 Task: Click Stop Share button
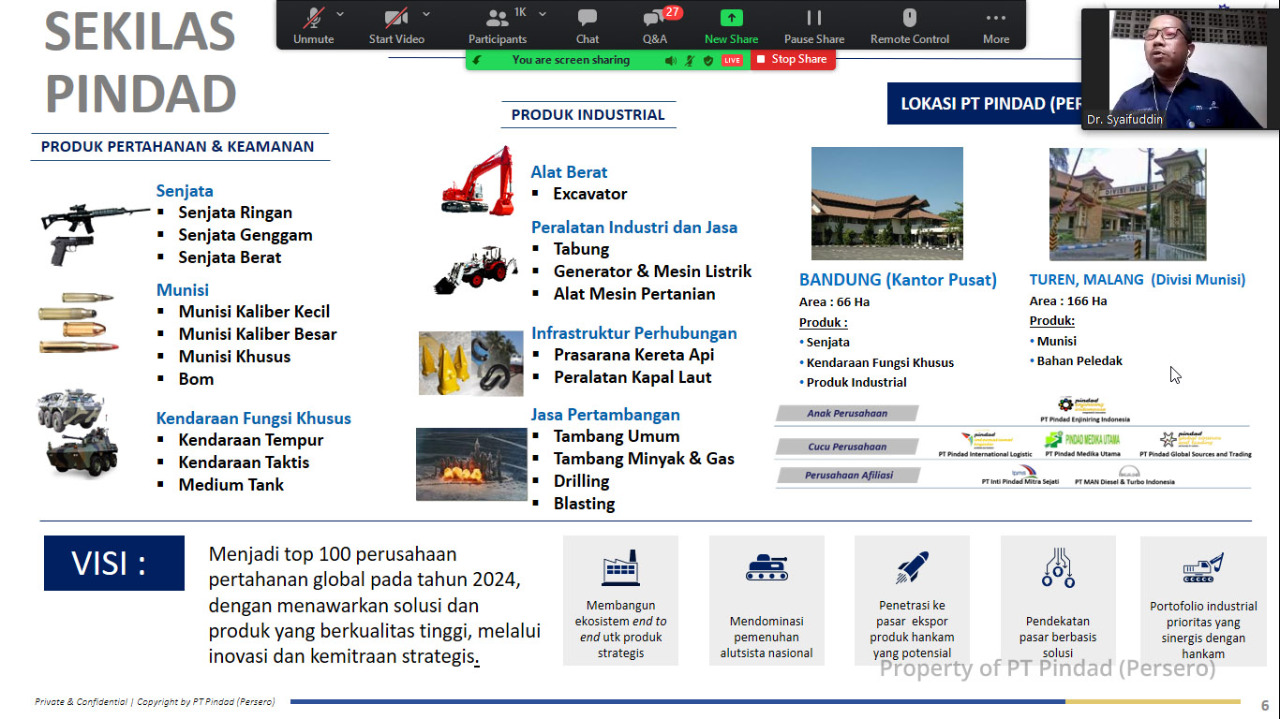click(x=791, y=60)
